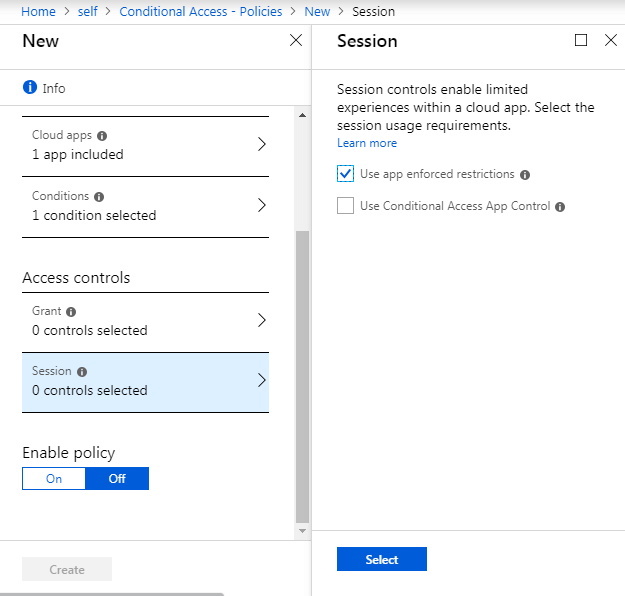Click the blue Info icon in New panel
This screenshot has width=625, height=596.
click(30, 88)
